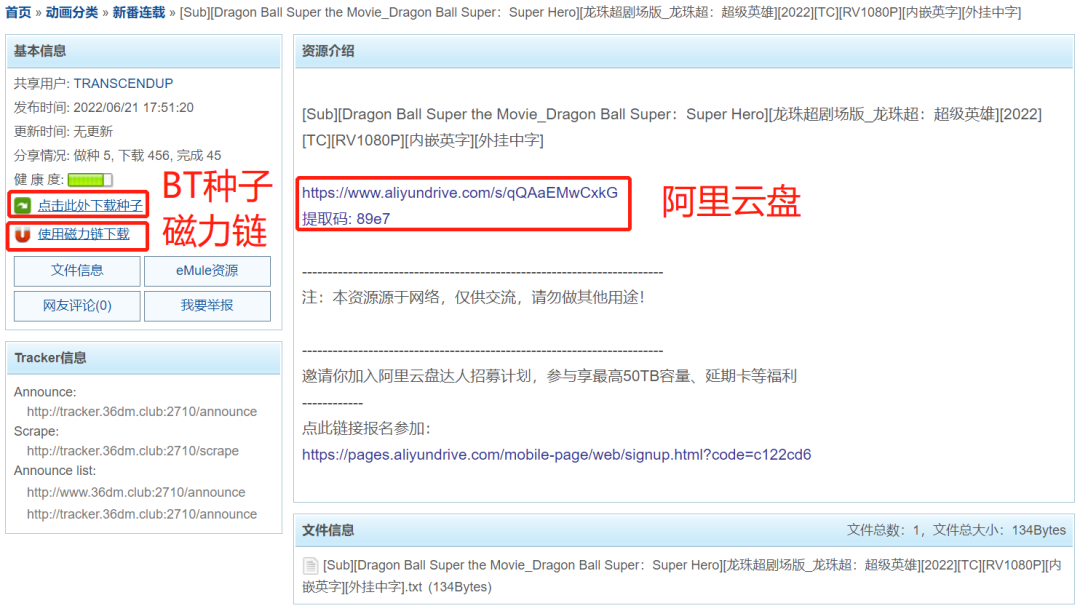Click the Announce URL tracker.36dm.club:2710/announce under Announce:
1080x611 pixels.
[142, 412]
